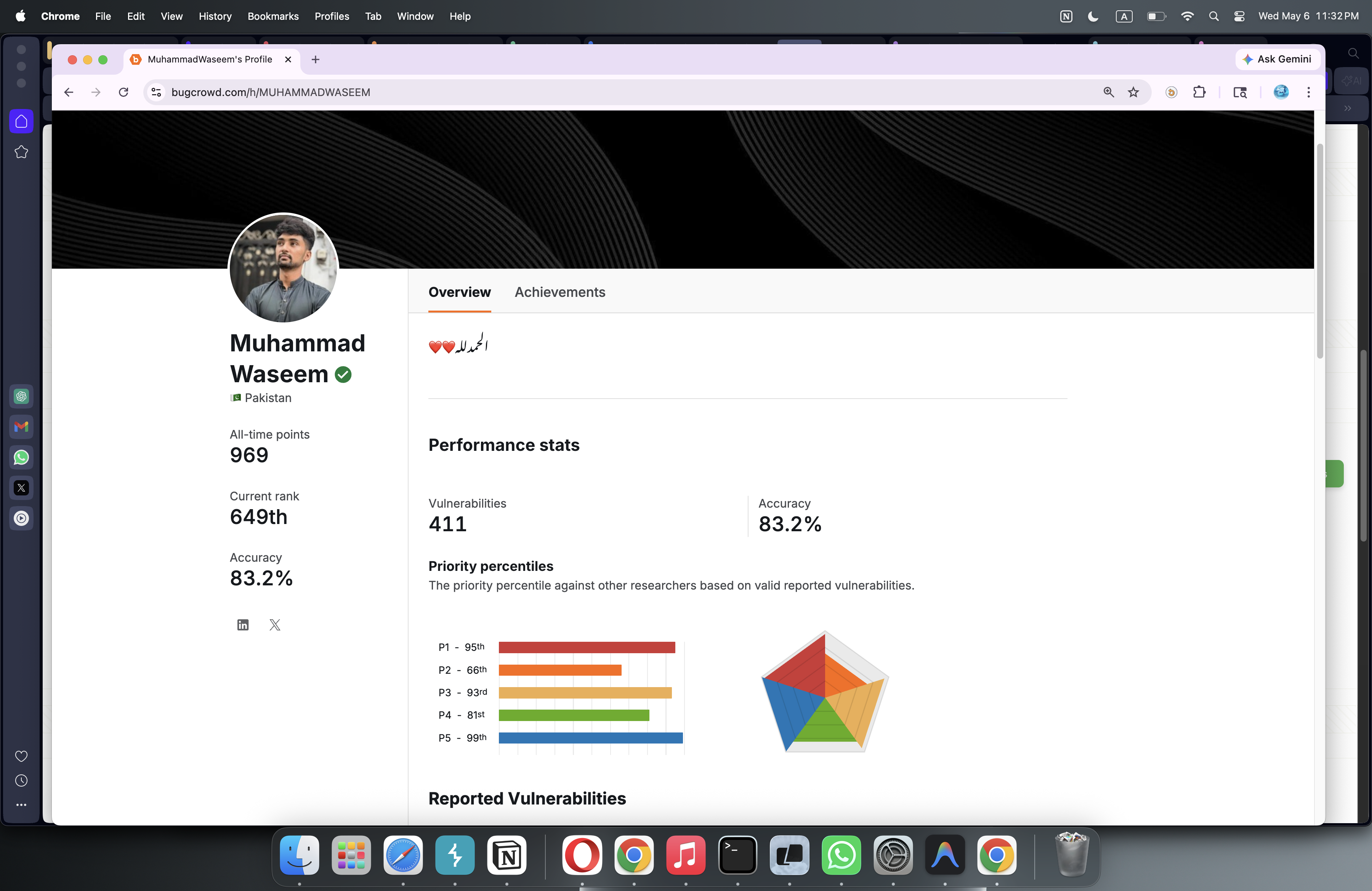Click the Reported Vulnerabilities heading
Screen dimensions: 1372x891
tap(527, 798)
